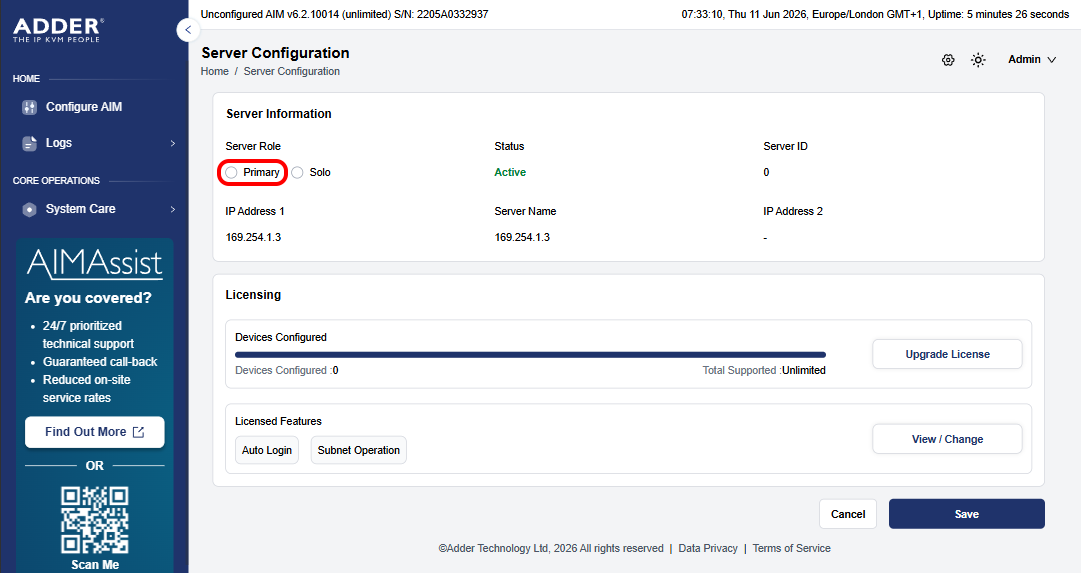Click the Subnet Operation feature tag

[358, 450]
